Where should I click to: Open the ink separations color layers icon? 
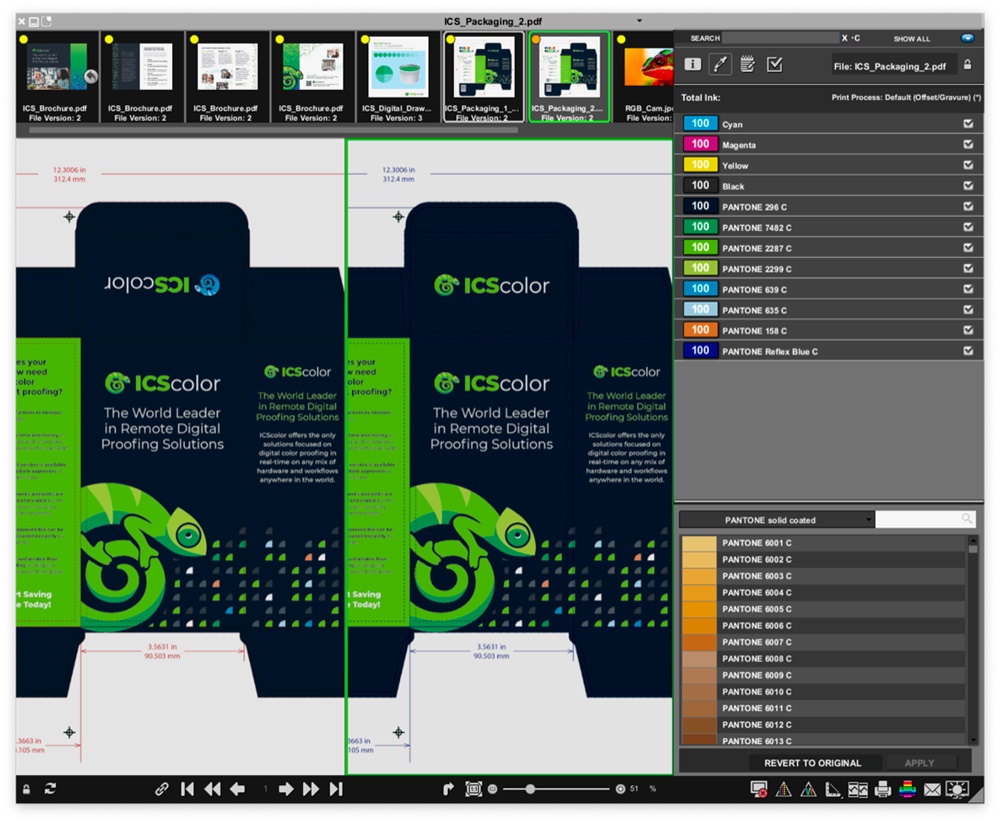[908, 789]
